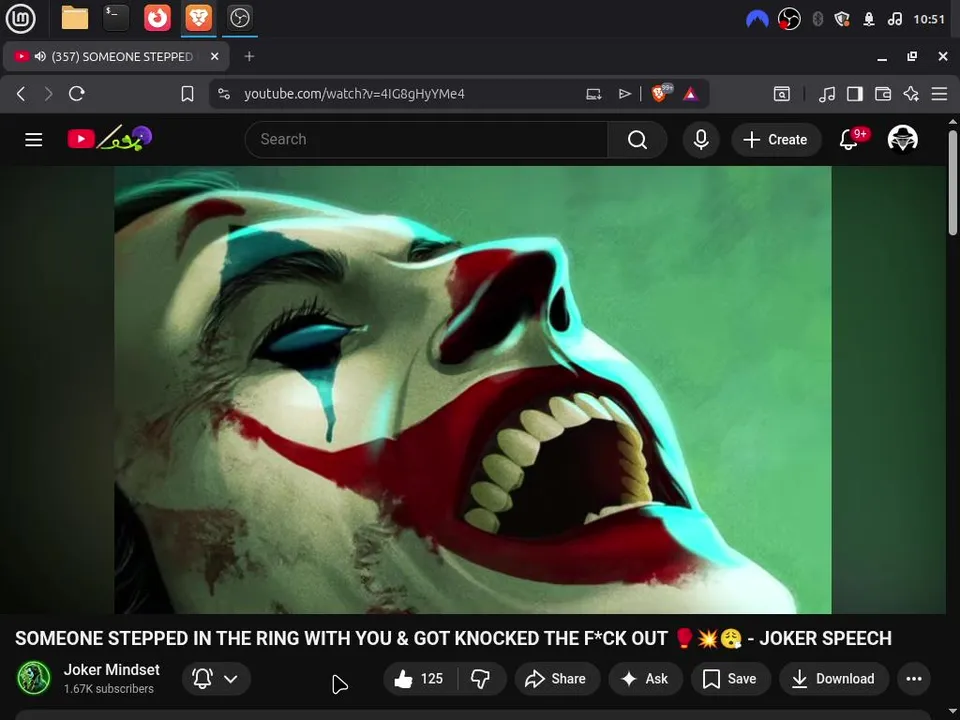Open the Files folder in the taskbar

(x=75, y=18)
